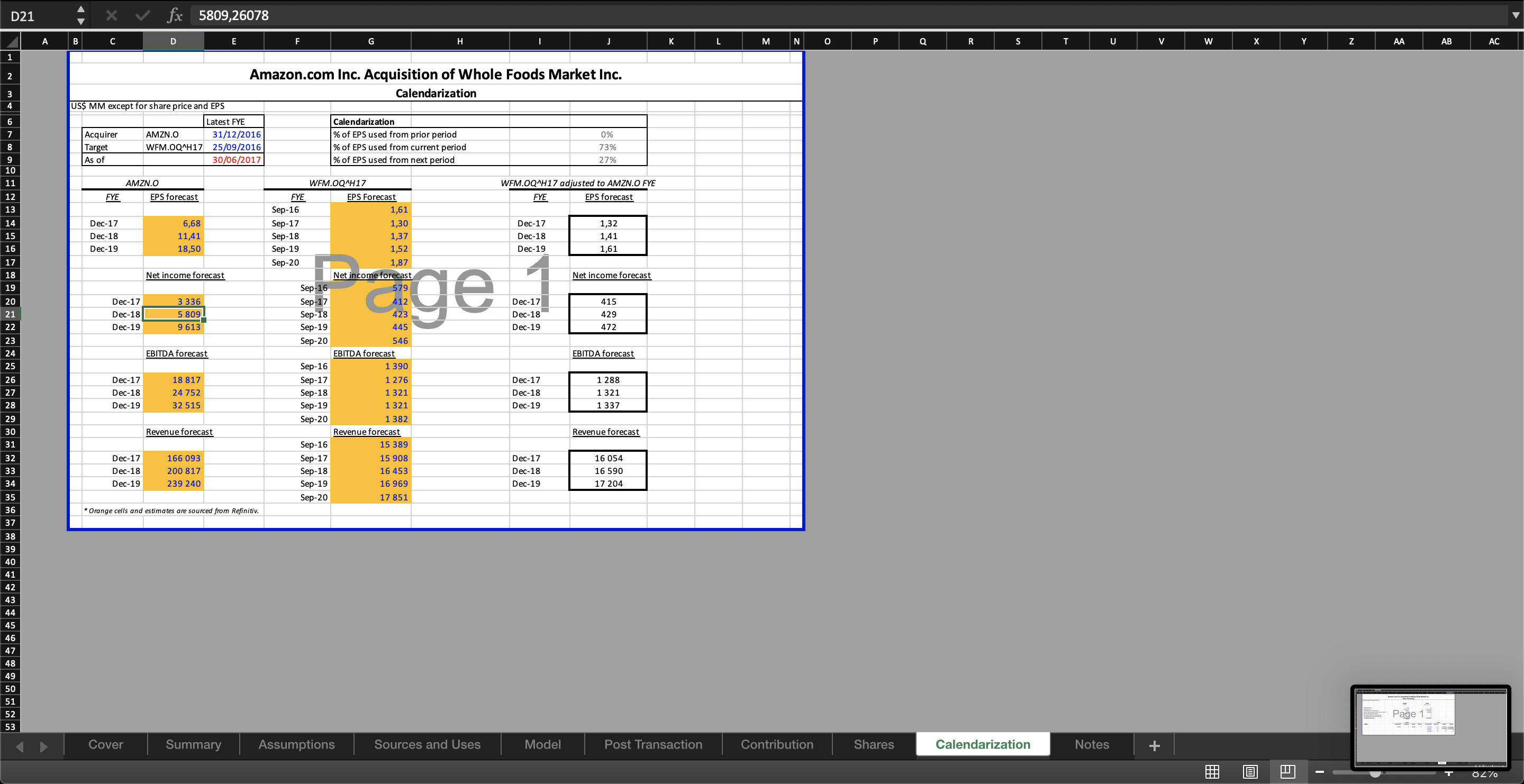This screenshot has height=784, width=1524.
Task: Select AMZN.O net income cell 3 336
Action: point(174,302)
